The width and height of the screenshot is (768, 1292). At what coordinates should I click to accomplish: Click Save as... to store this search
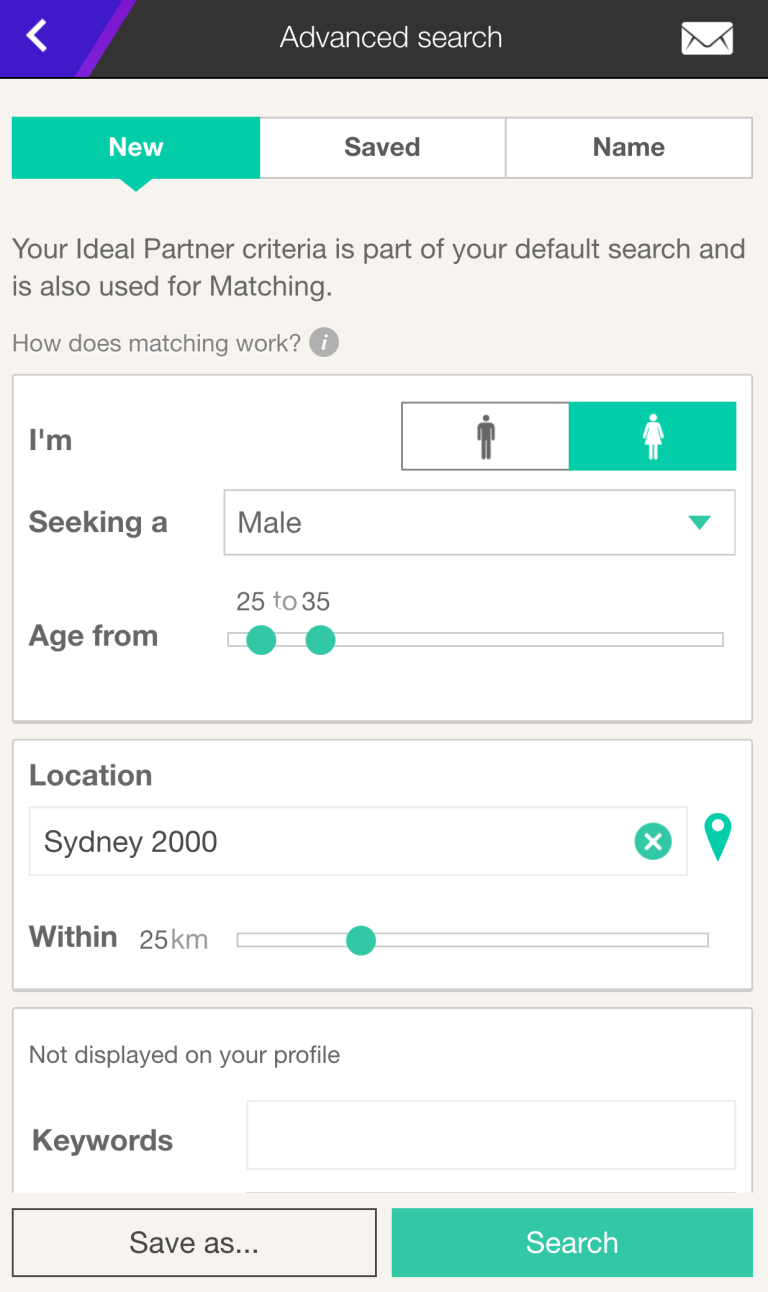tap(193, 1242)
